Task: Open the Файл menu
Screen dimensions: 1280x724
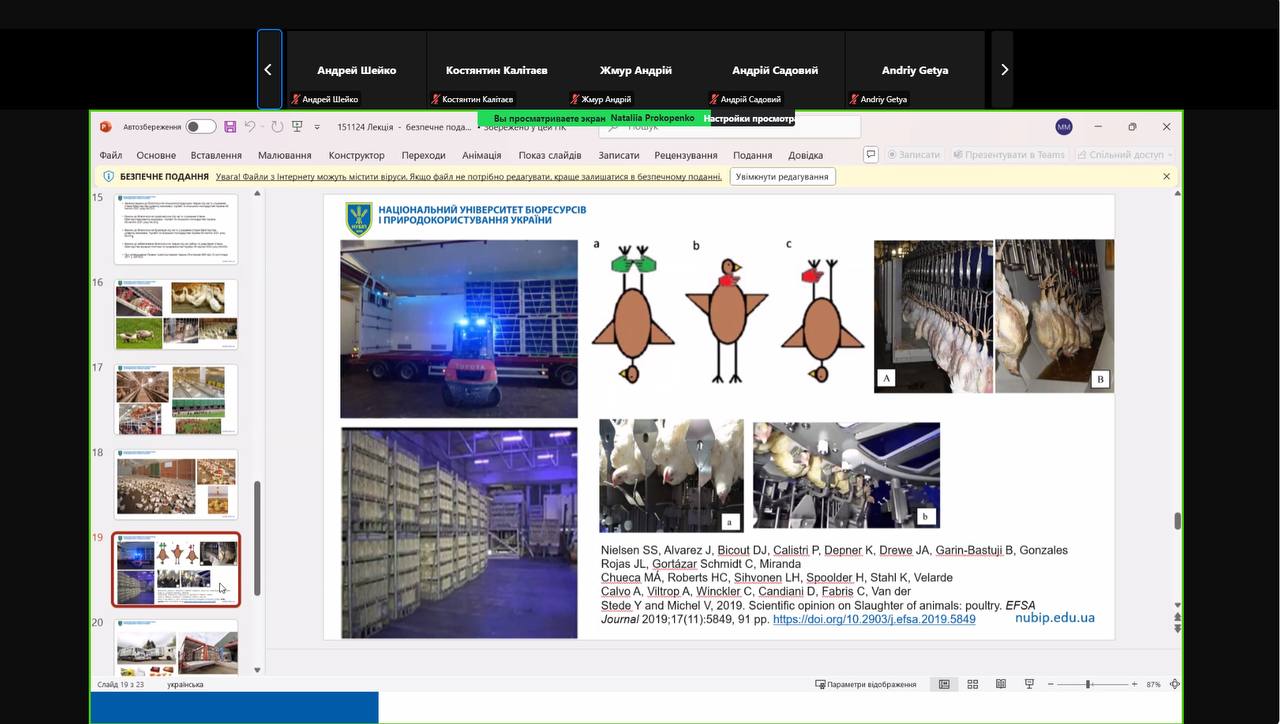Action: pos(110,155)
